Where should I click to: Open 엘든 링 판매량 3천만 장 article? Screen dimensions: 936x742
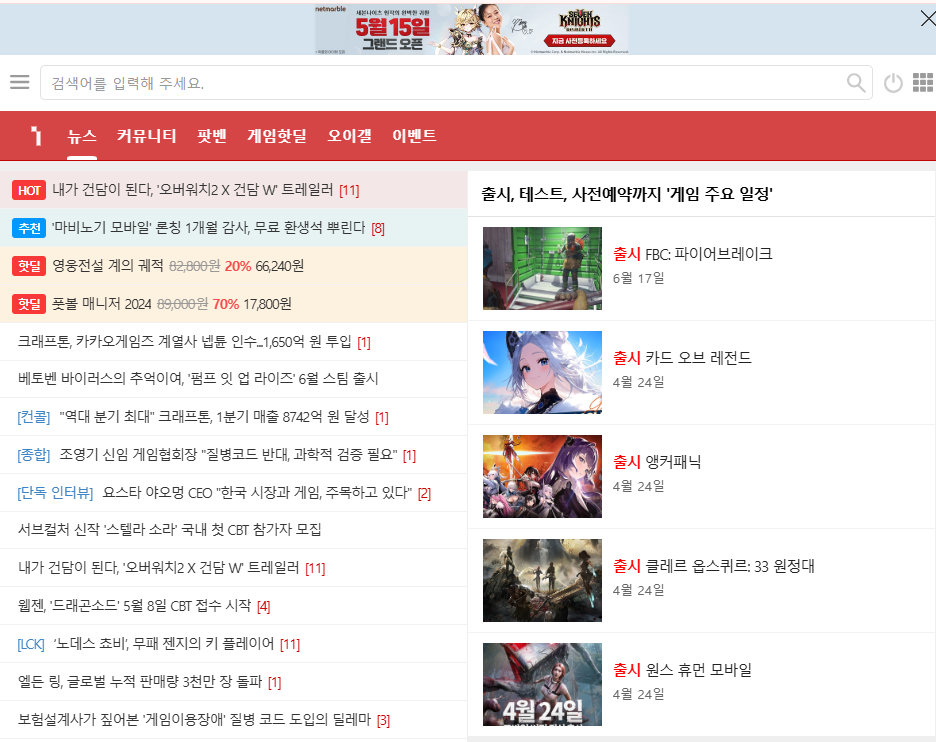pyautogui.click(x=140, y=682)
